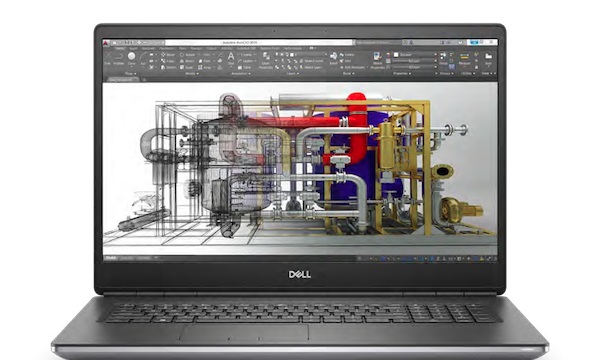This screenshot has width=600, height=360.
Task: Open the AutoCAD application menu logo
Action: point(106,43)
